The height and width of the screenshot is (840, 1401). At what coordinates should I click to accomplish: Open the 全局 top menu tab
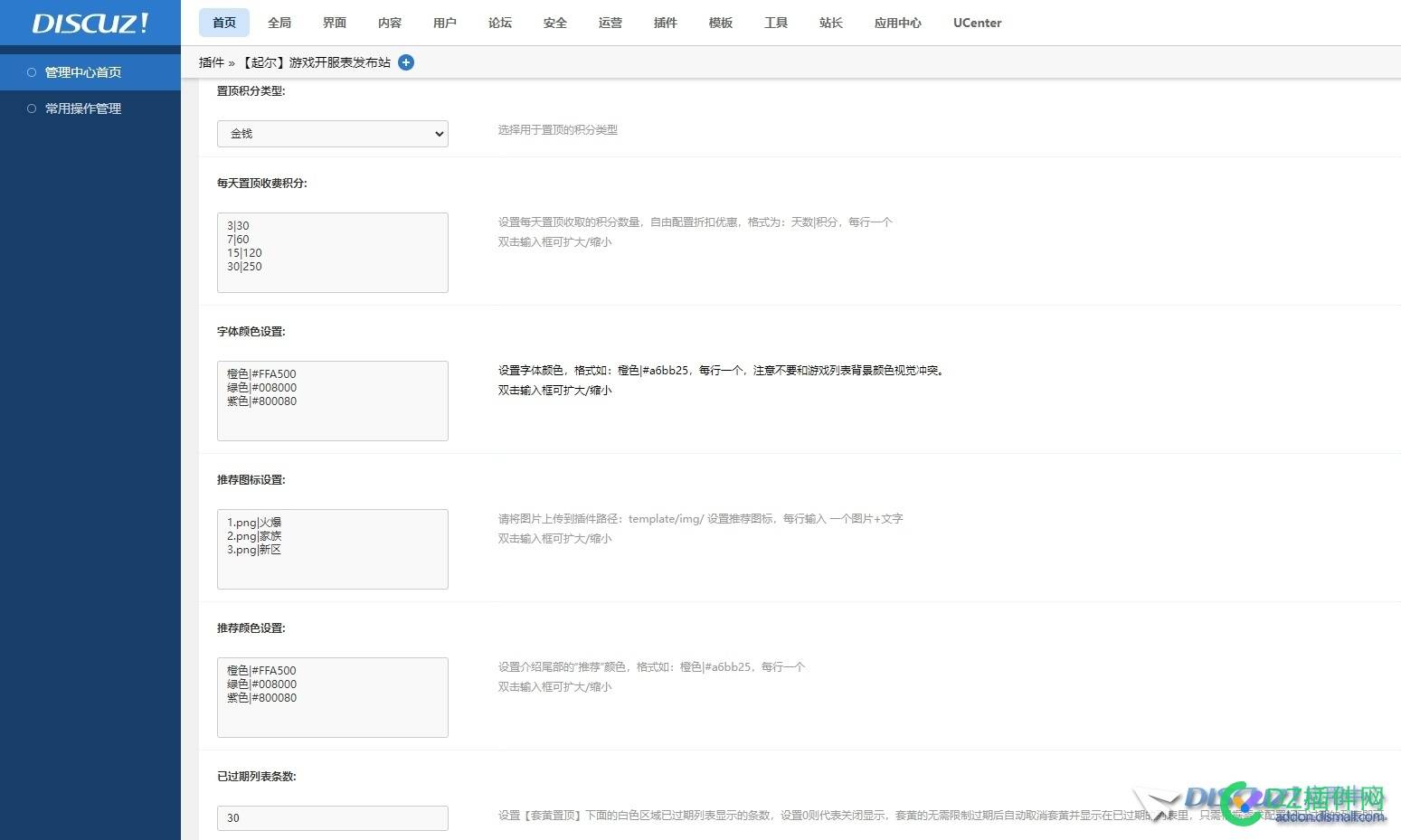279,23
